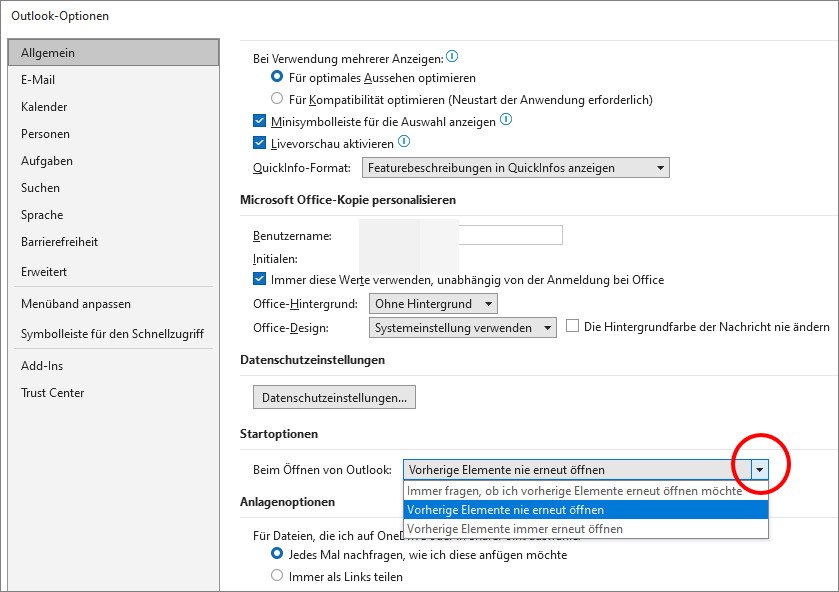
Task: Show info icon for Livevorschau aktivieren
Action: tap(404, 141)
